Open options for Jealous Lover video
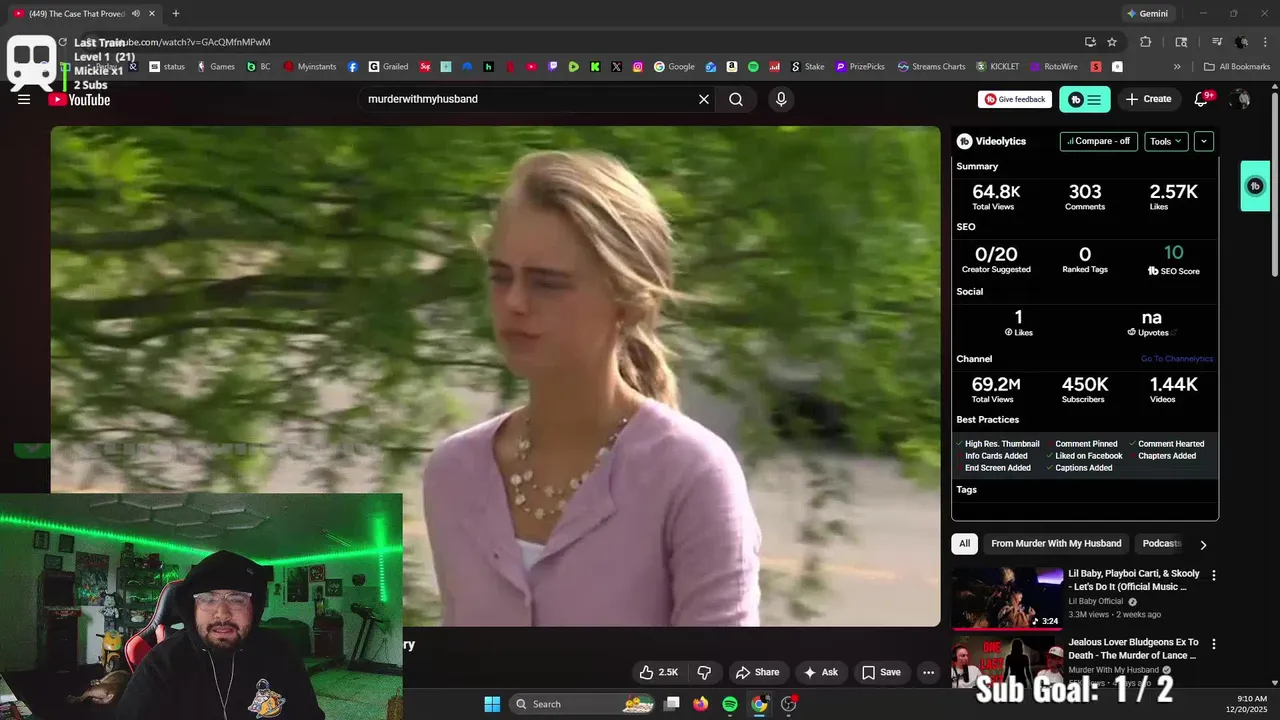 click(x=1214, y=644)
